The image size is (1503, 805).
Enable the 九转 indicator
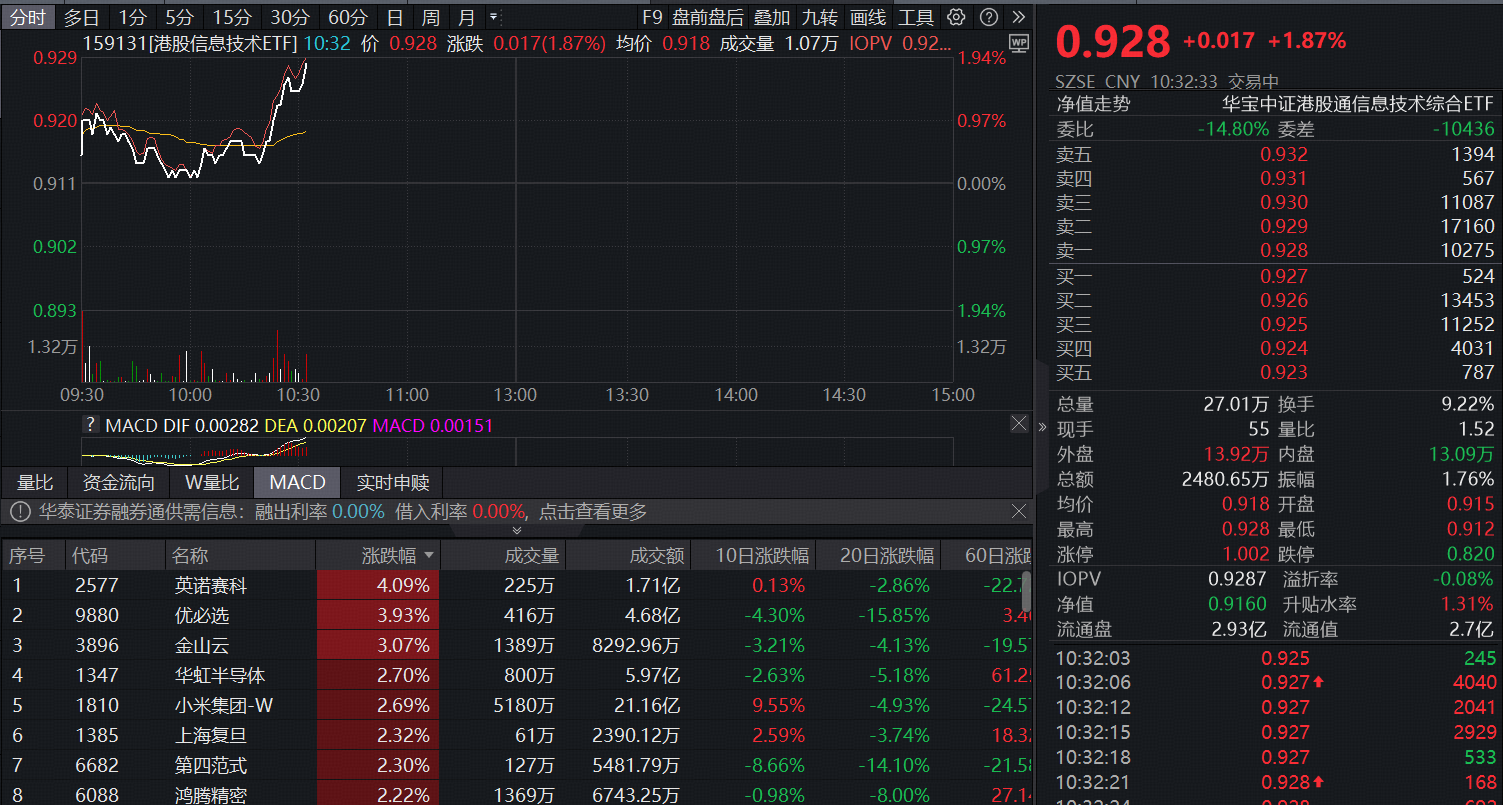819,17
